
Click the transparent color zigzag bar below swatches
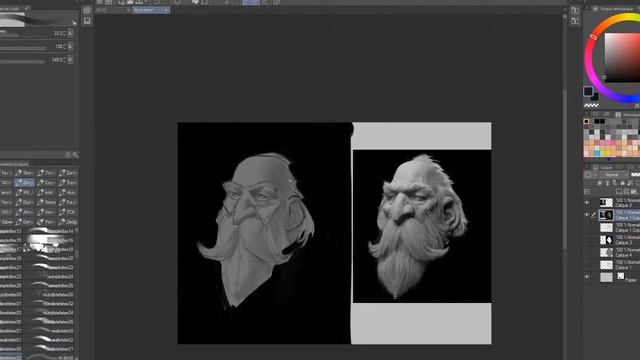[591, 105]
